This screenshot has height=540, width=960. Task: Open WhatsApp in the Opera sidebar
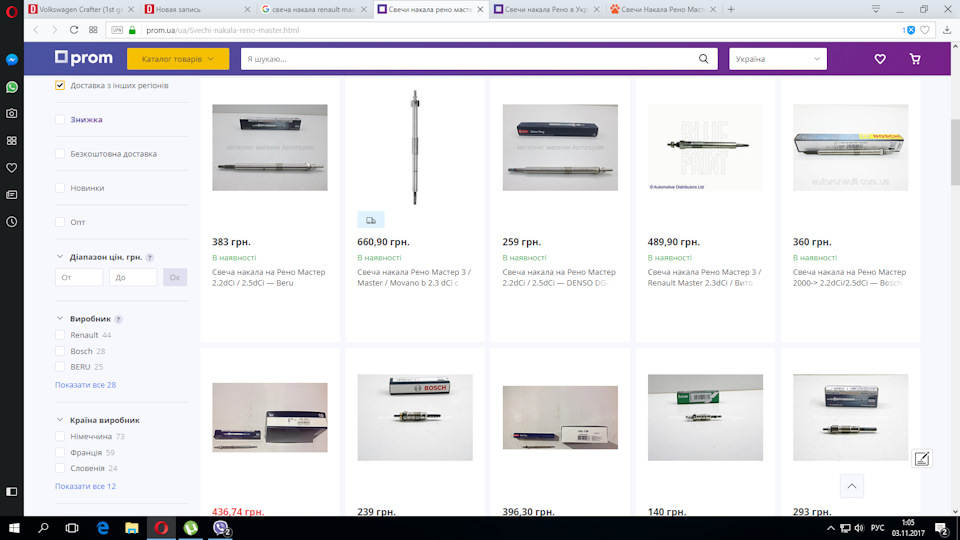coord(12,87)
